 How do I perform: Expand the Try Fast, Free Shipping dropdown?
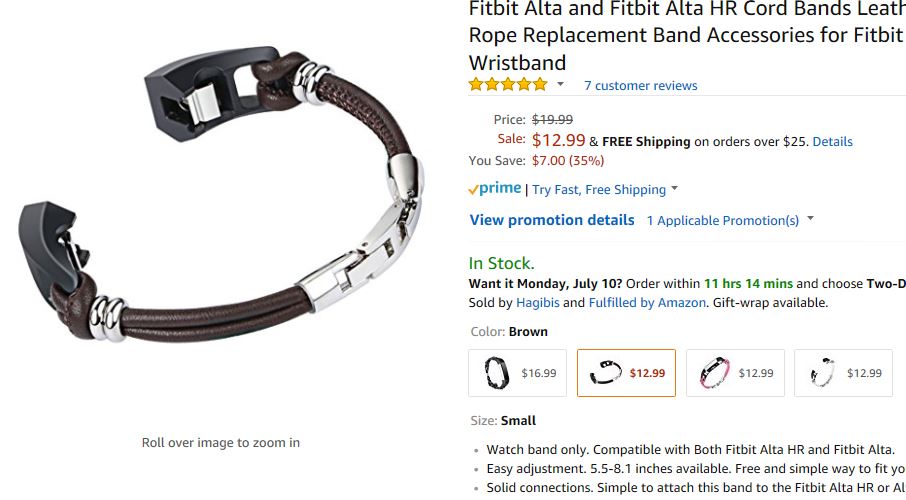604,190
